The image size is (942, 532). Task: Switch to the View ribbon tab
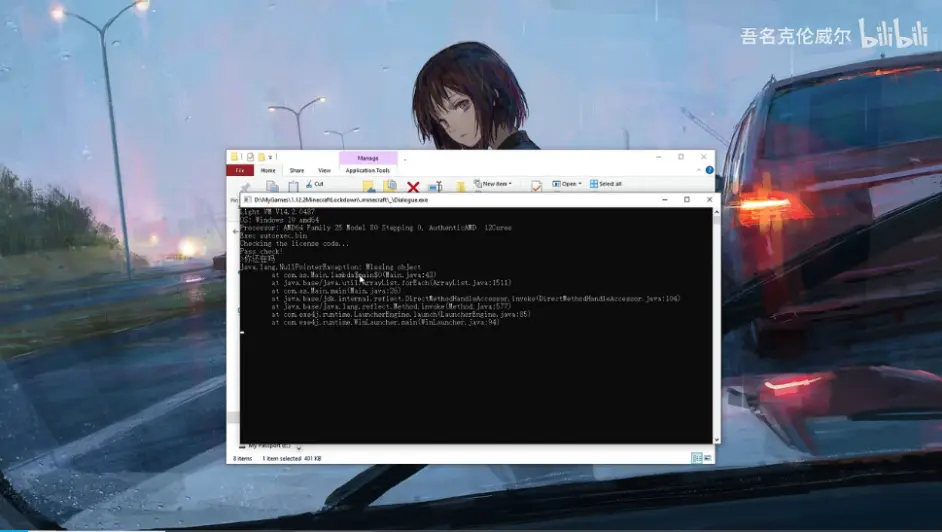324,171
